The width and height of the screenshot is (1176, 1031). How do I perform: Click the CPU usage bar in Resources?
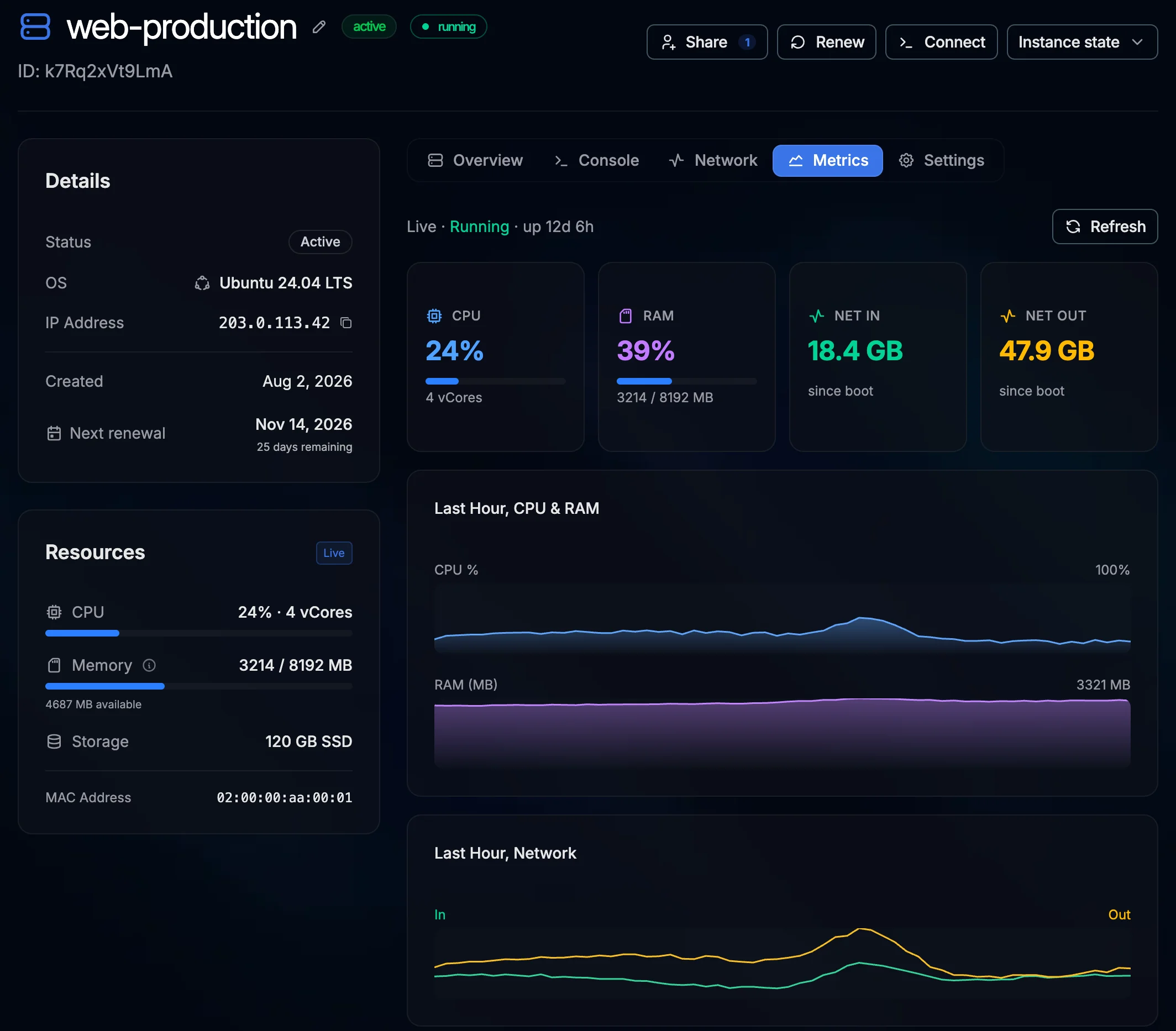(x=198, y=633)
